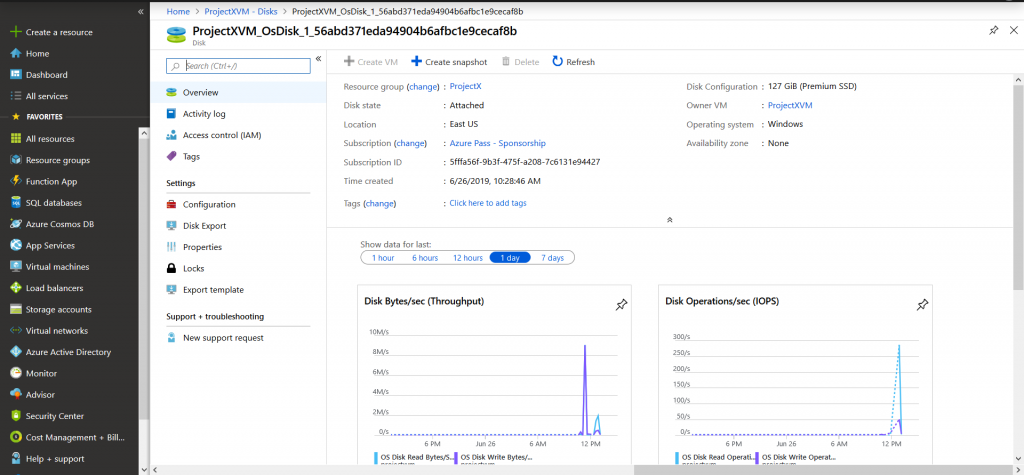The image size is (1024, 475).
Task: Focus the Search (Ctrl+/) box
Action: coord(238,66)
